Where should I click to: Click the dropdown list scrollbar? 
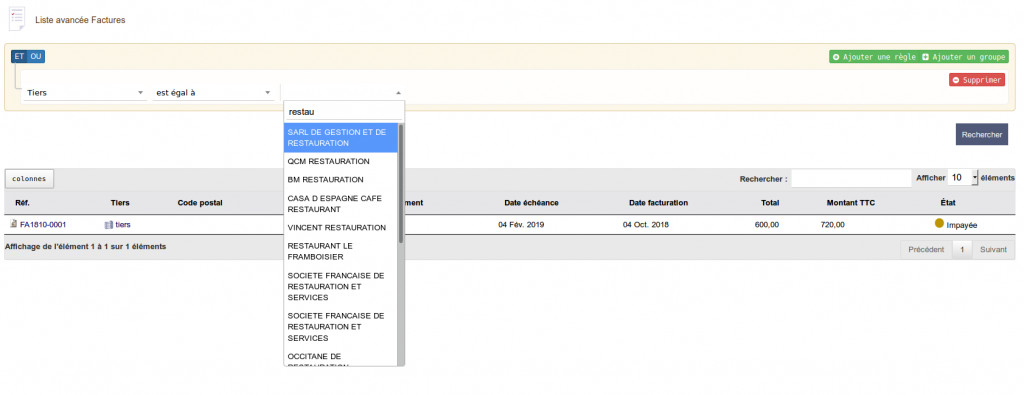tap(401, 184)
